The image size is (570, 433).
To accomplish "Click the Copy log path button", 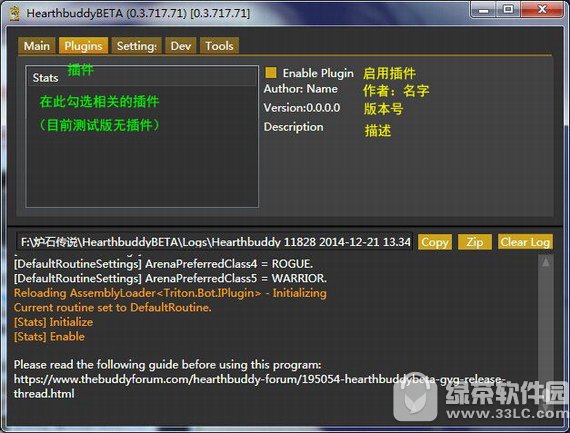I will click(435, 242).
